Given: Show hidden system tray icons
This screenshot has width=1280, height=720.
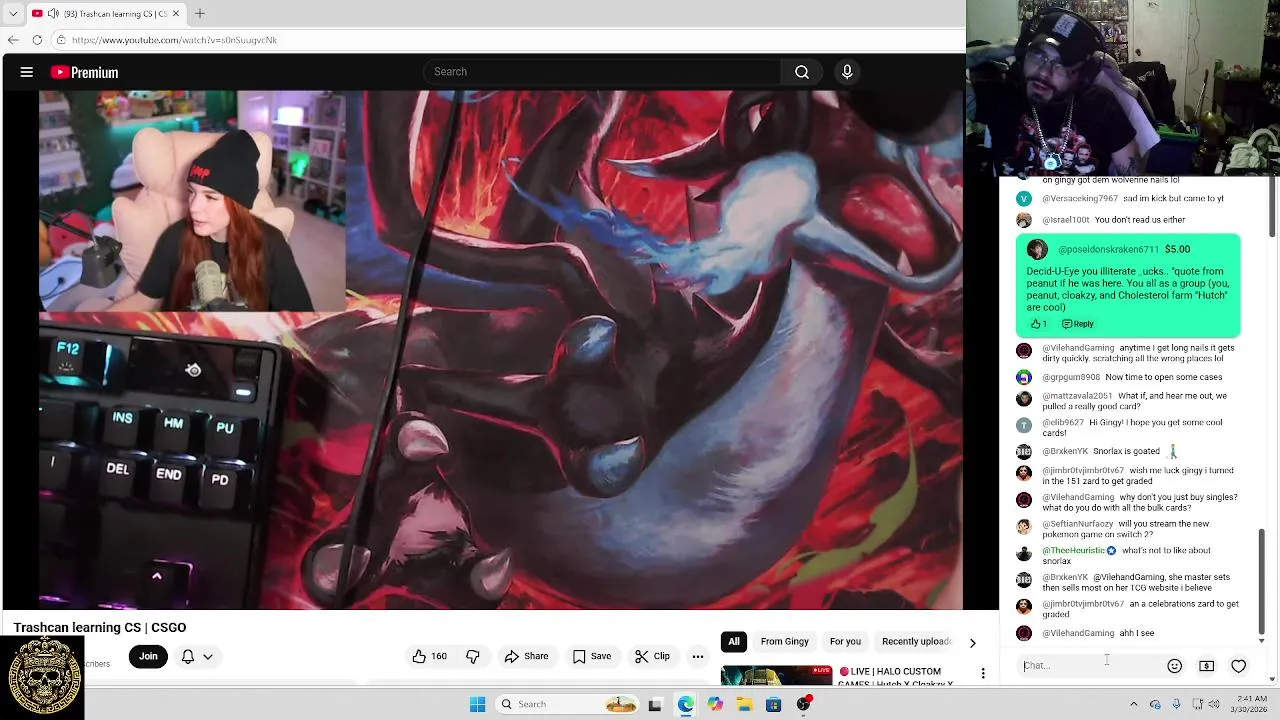Looking at the screenshot, I should [1133, 704].
